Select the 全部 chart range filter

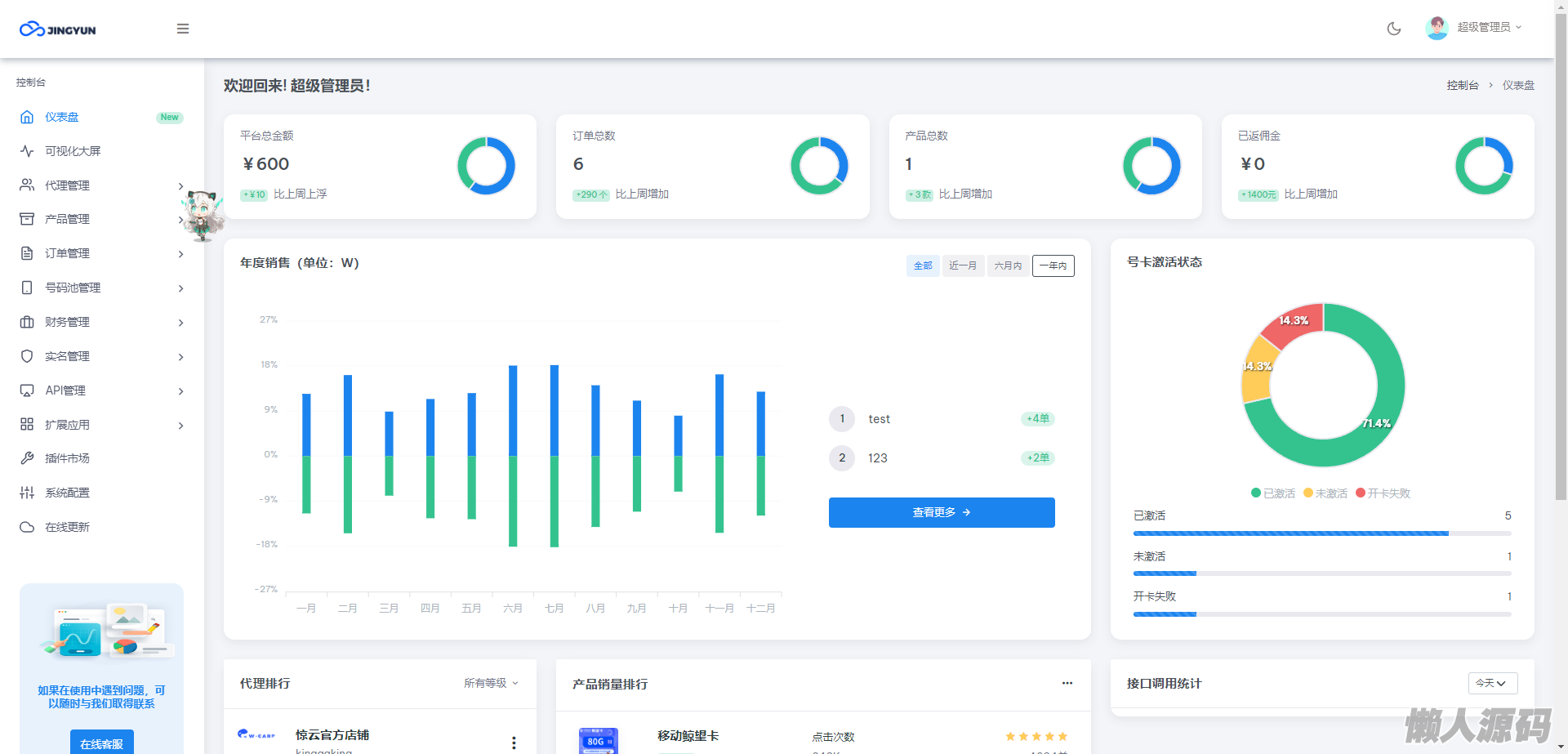pos(923,266)
